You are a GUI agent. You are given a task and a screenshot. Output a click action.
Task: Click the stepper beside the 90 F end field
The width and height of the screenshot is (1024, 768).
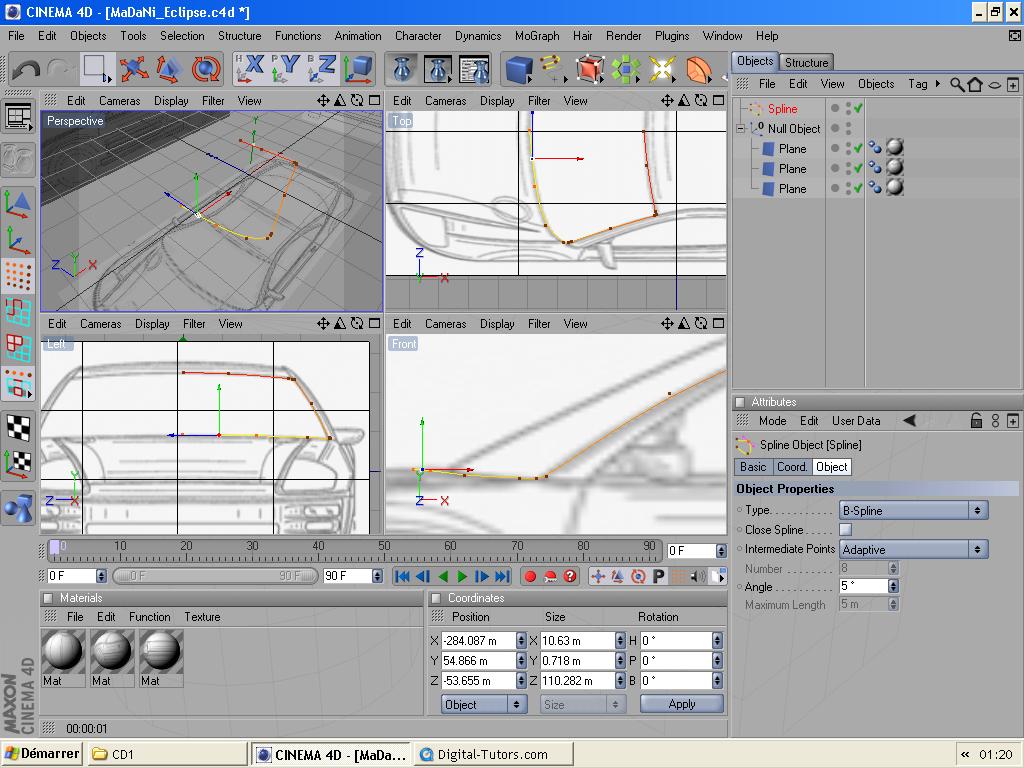(377, 576)
